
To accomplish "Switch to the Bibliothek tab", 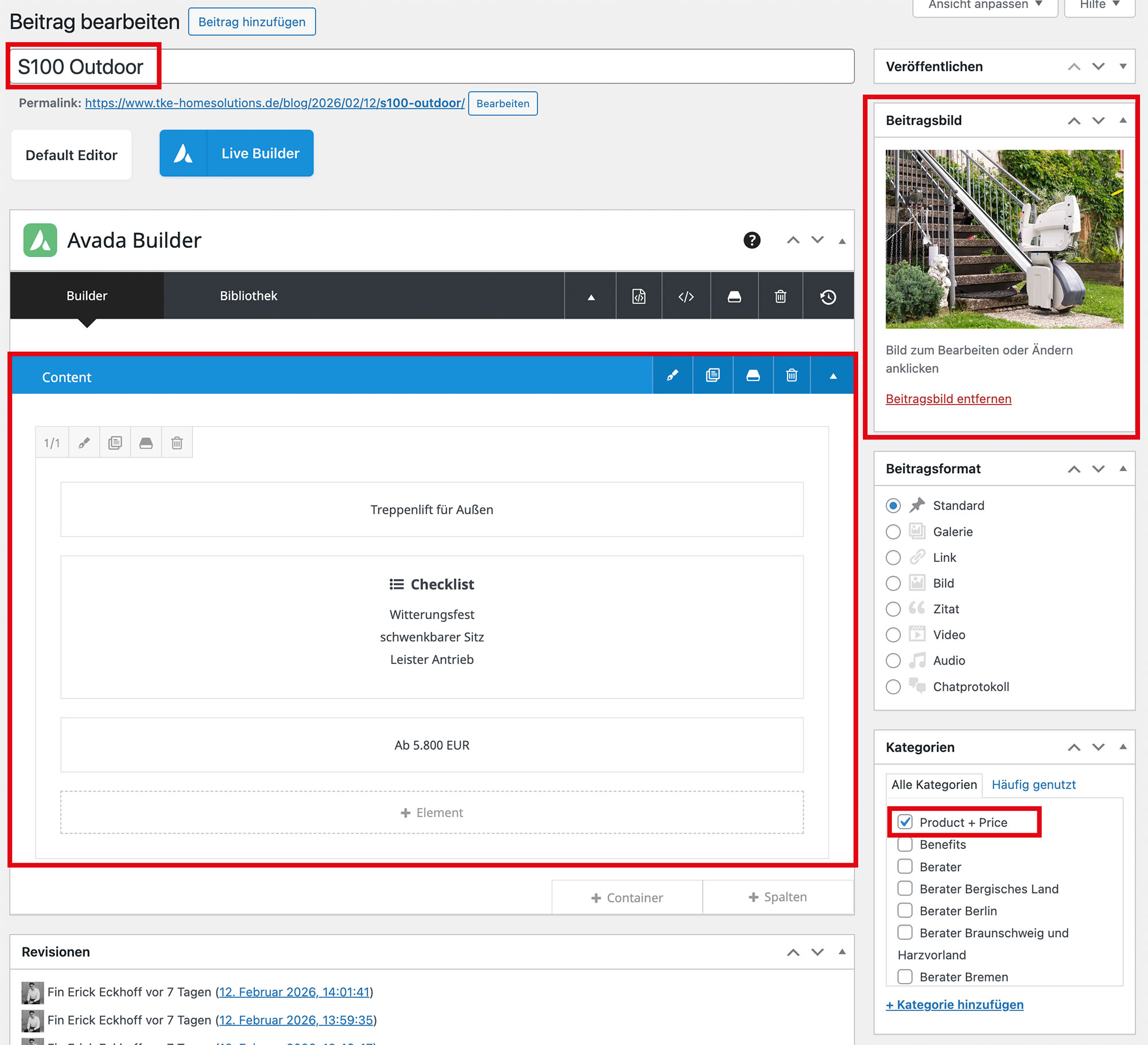I will pyautogui.click(x=248, y=296).
